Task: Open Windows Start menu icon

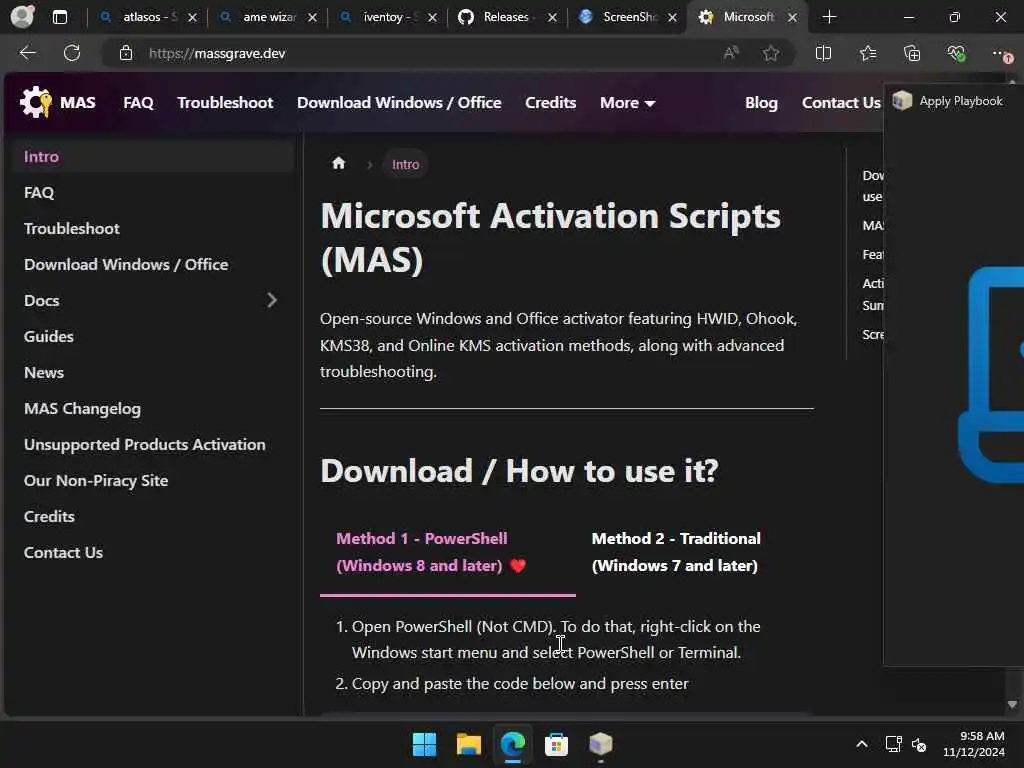Action: tap(424, 744)
